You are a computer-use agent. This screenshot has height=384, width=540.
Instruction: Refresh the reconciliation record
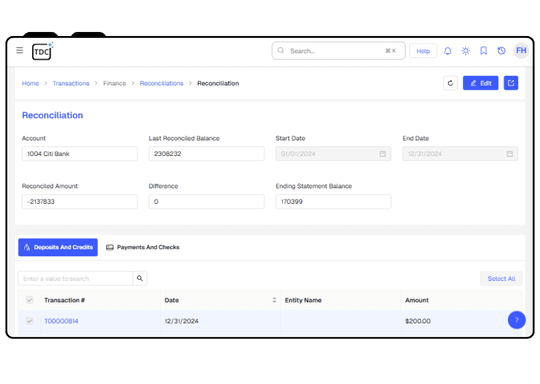click(x=450, y=83)
